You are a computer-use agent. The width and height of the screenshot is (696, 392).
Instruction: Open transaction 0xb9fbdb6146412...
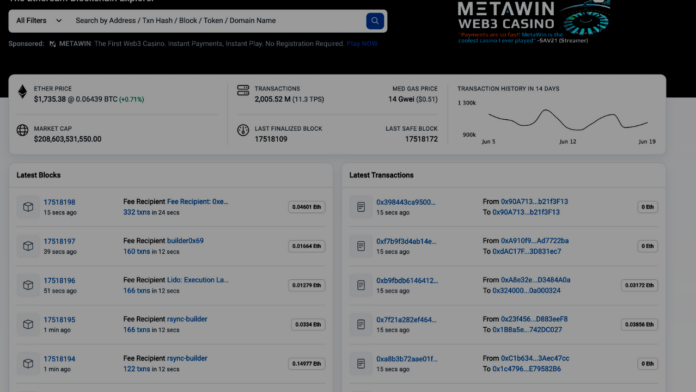407,280
